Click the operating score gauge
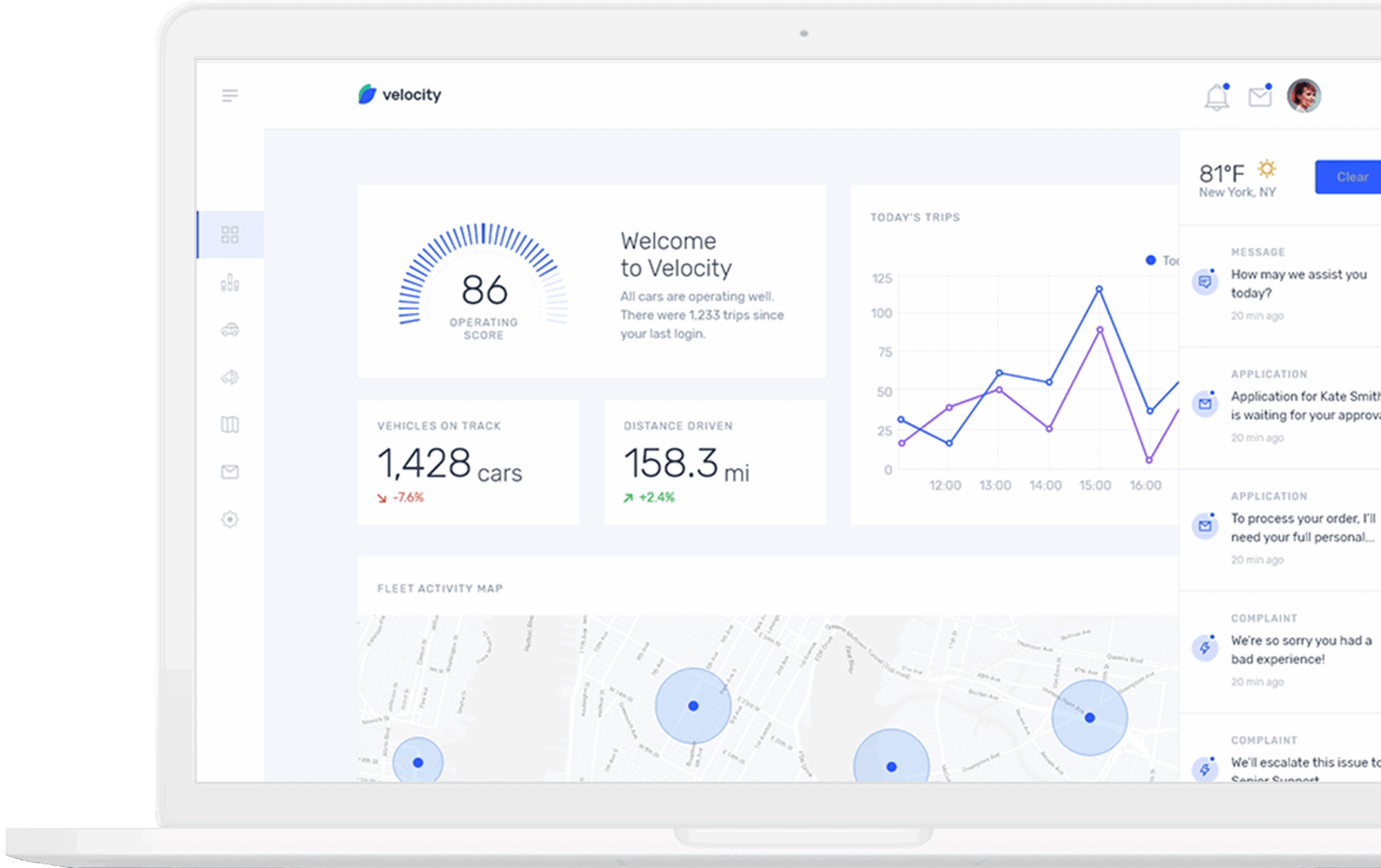The image size is (1381, 868). pos(483,281)
